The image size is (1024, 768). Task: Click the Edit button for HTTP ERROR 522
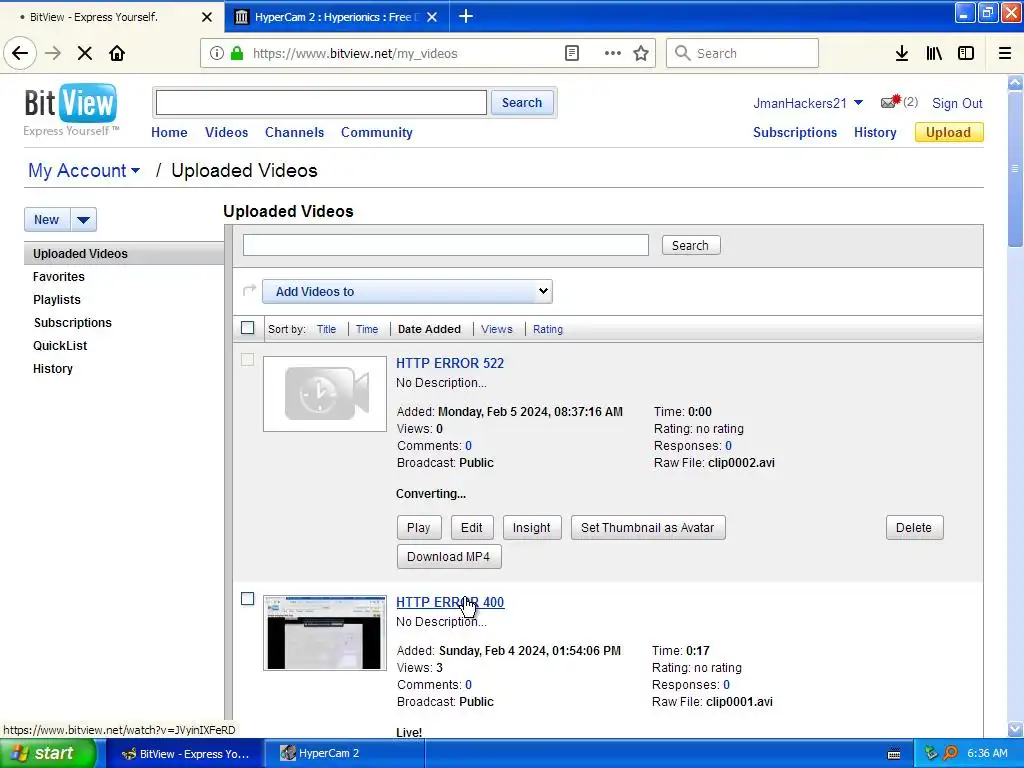pos(472,528)
